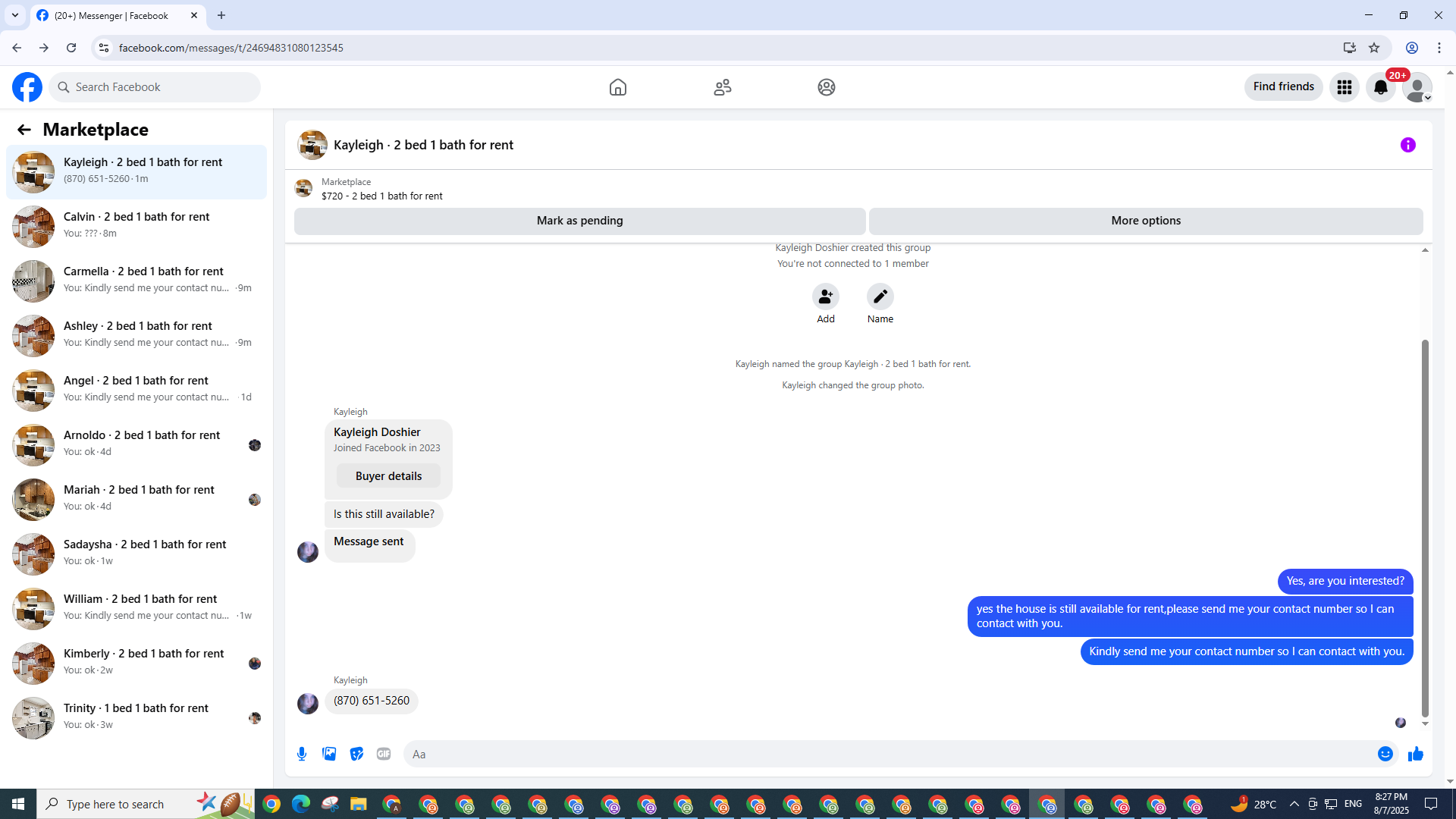Open the Windows notification center
Image resolution: width=1456 pixels, height=819 pixels.
1431,804
